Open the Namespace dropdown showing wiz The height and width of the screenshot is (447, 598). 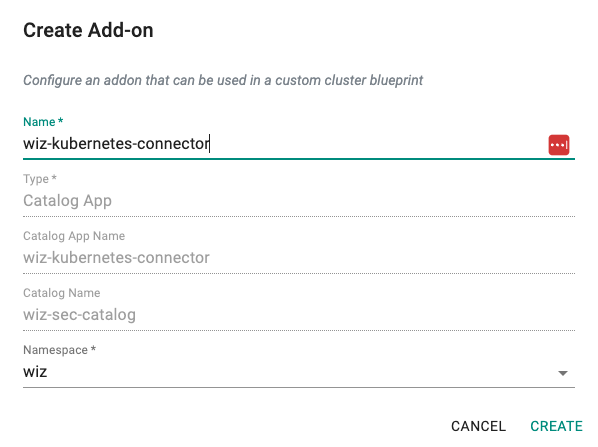pyautogui.click(x=299, y=372)
